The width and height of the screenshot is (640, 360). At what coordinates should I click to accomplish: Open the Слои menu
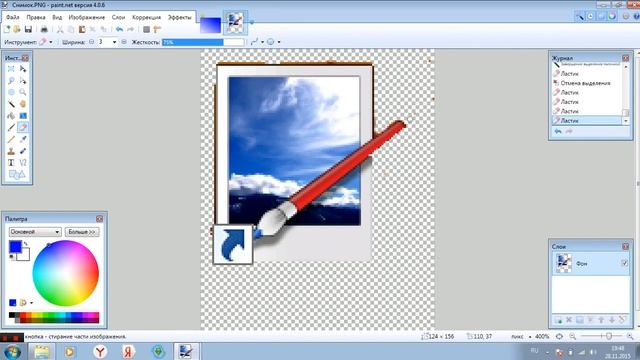118,17
